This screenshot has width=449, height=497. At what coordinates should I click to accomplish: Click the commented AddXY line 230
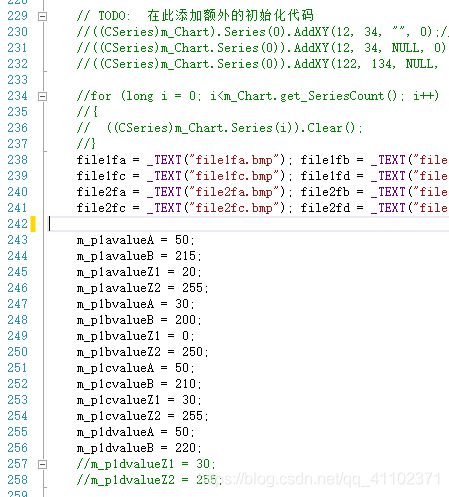[x=263, y=32]
